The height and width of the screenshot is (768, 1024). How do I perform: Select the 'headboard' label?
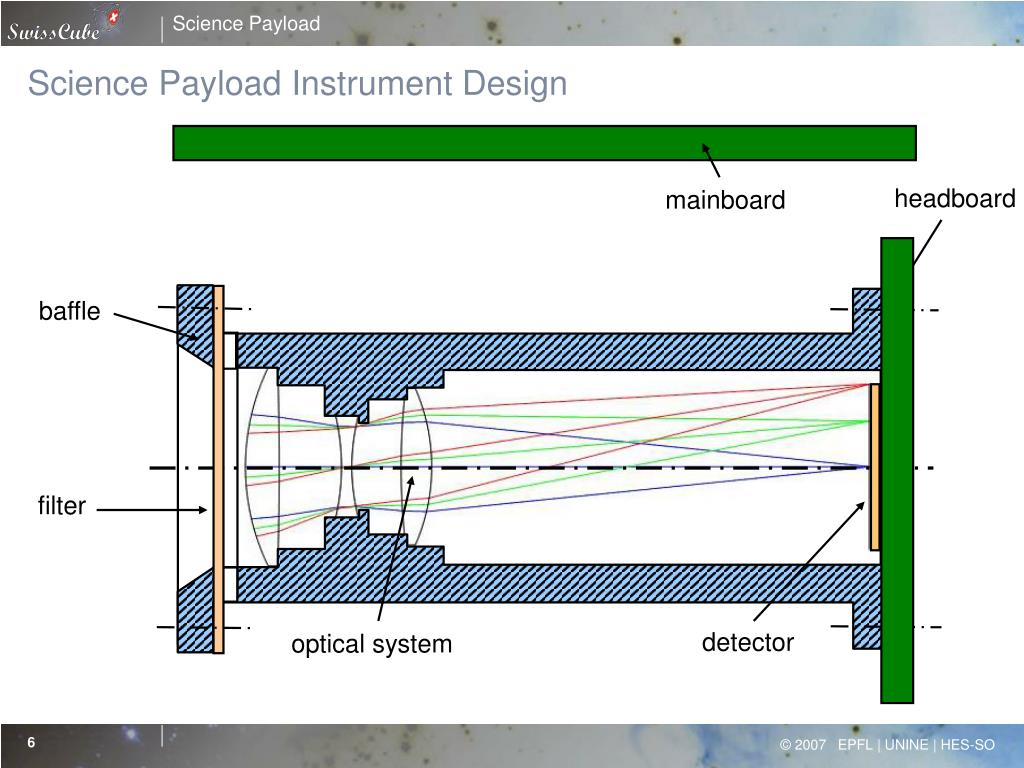(x=954, y=199)
